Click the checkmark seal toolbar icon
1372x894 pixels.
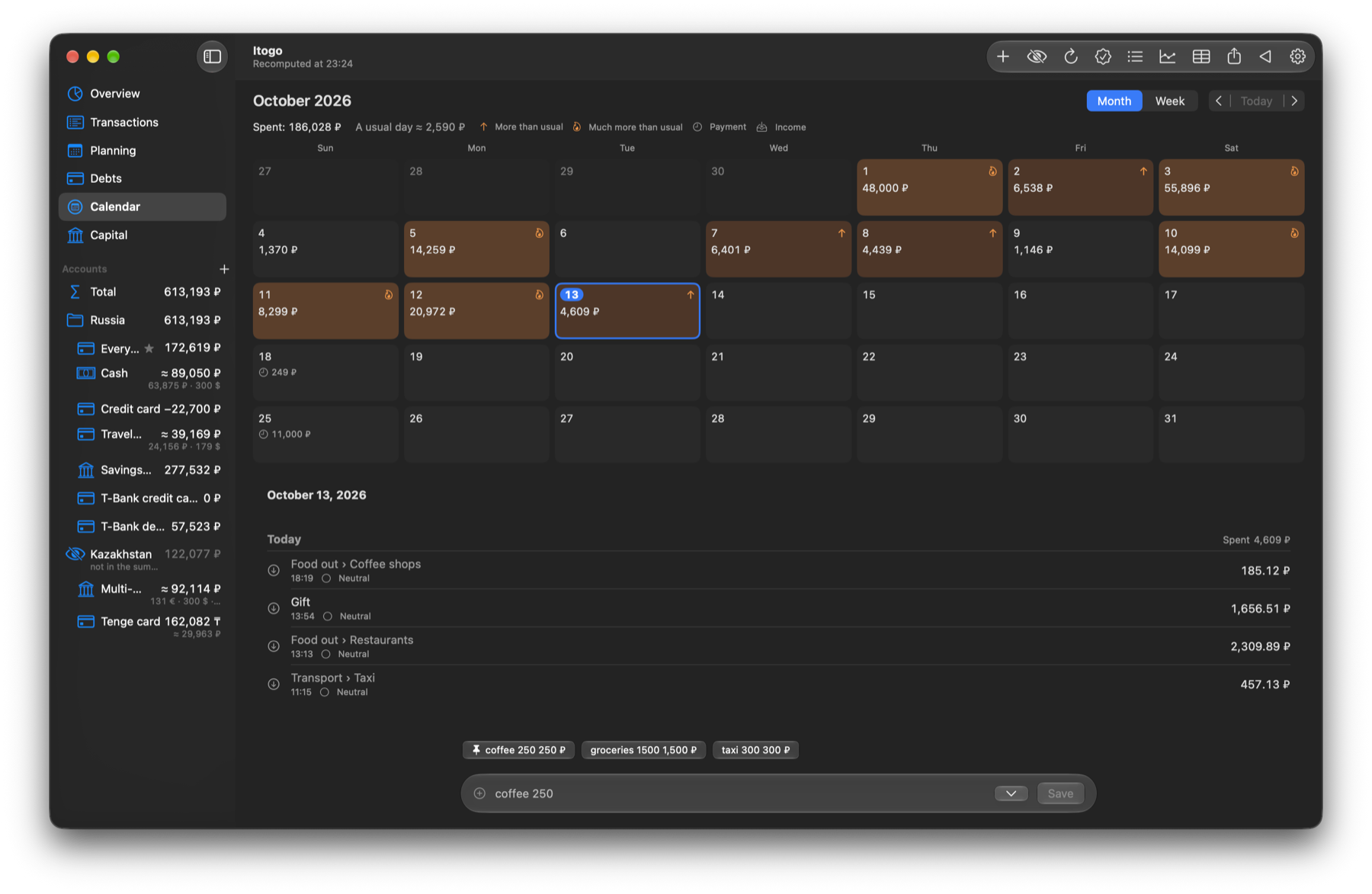[1103, 56]
